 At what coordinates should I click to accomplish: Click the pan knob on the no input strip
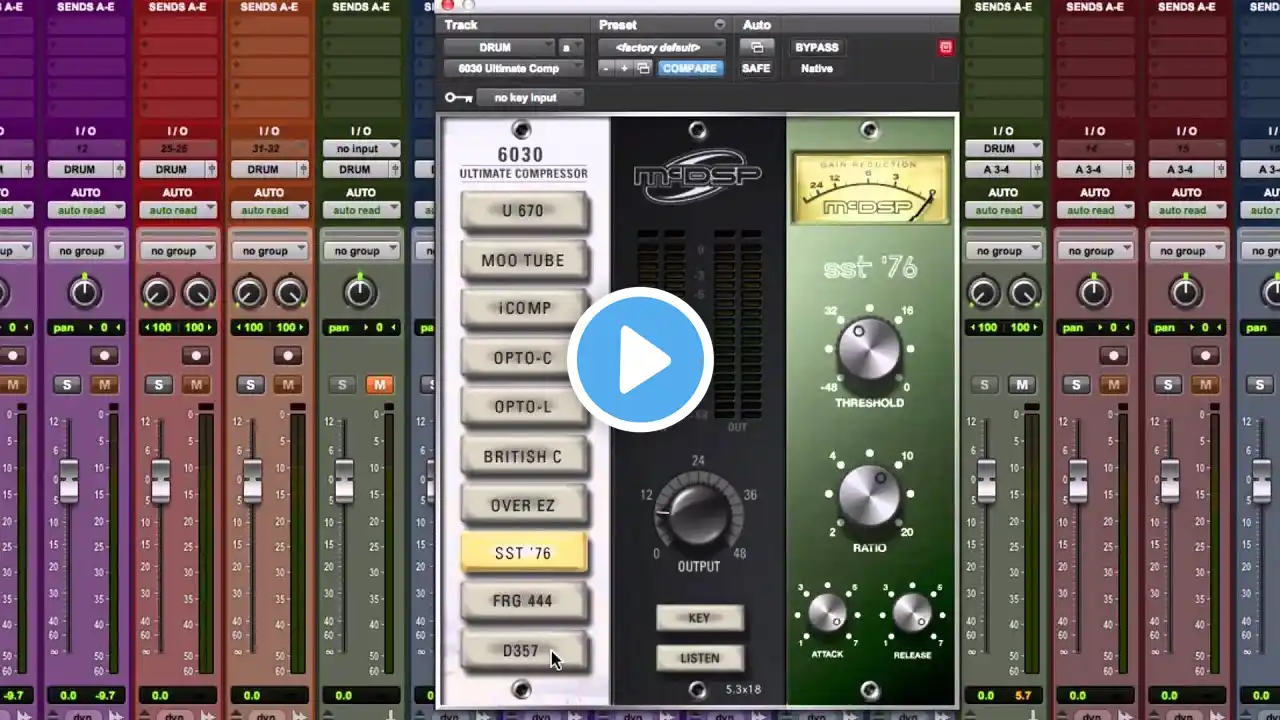(360, 292)
